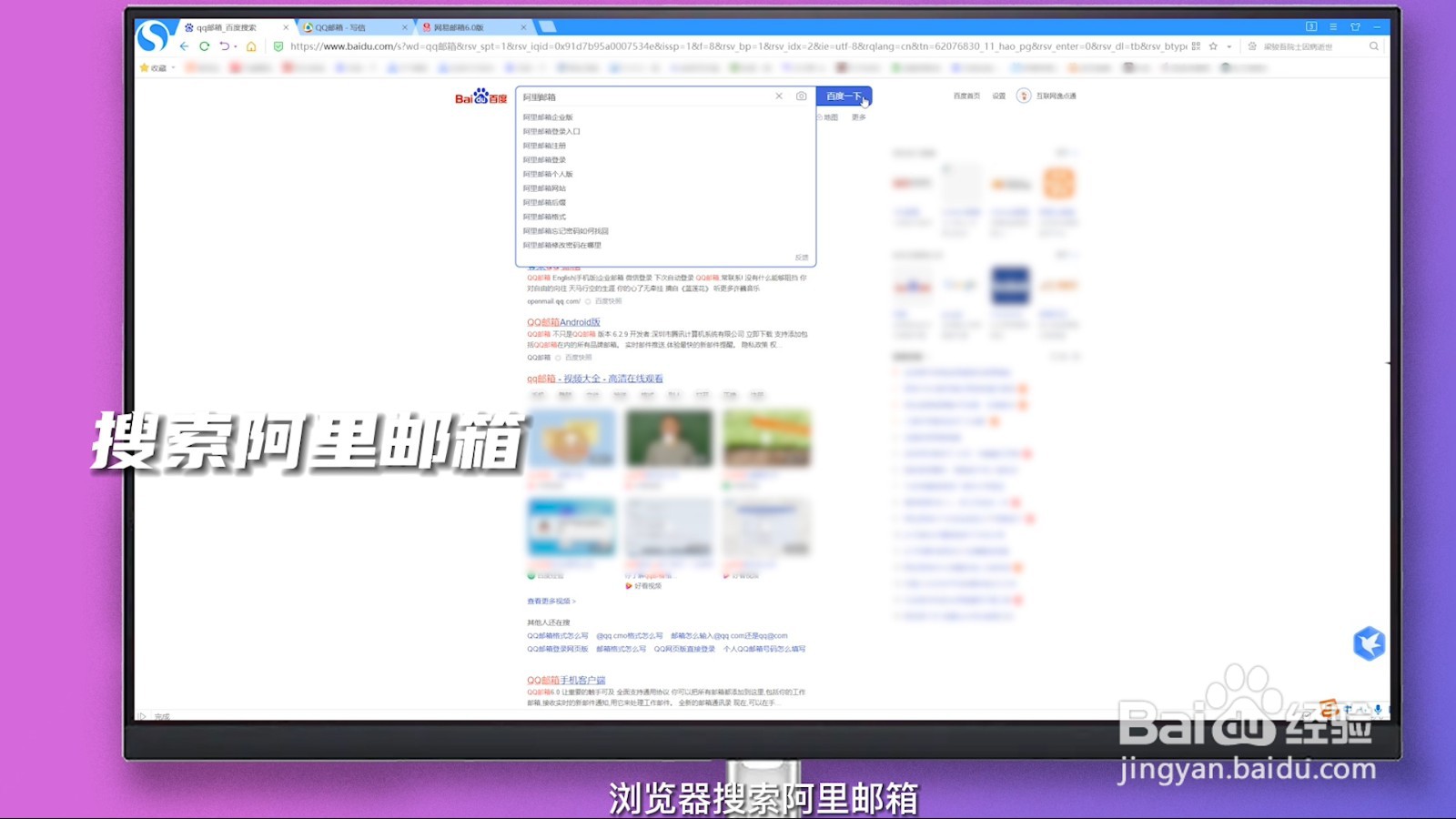Click the Baidu logo
Image resolution: width=1456 pixels, height=819 pixels.
(480, 96)
